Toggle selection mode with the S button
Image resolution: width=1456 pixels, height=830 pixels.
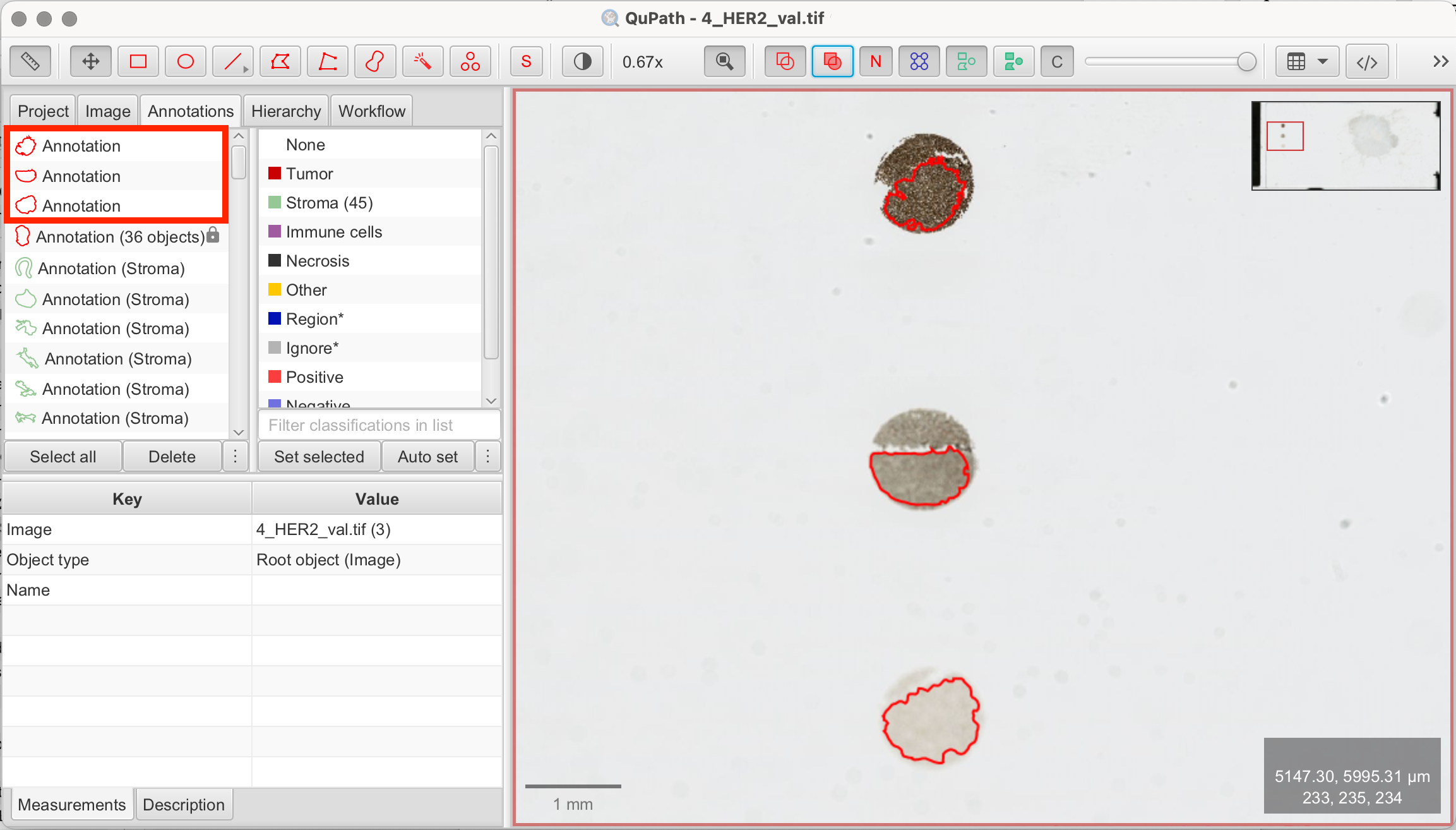click(526, 61)
